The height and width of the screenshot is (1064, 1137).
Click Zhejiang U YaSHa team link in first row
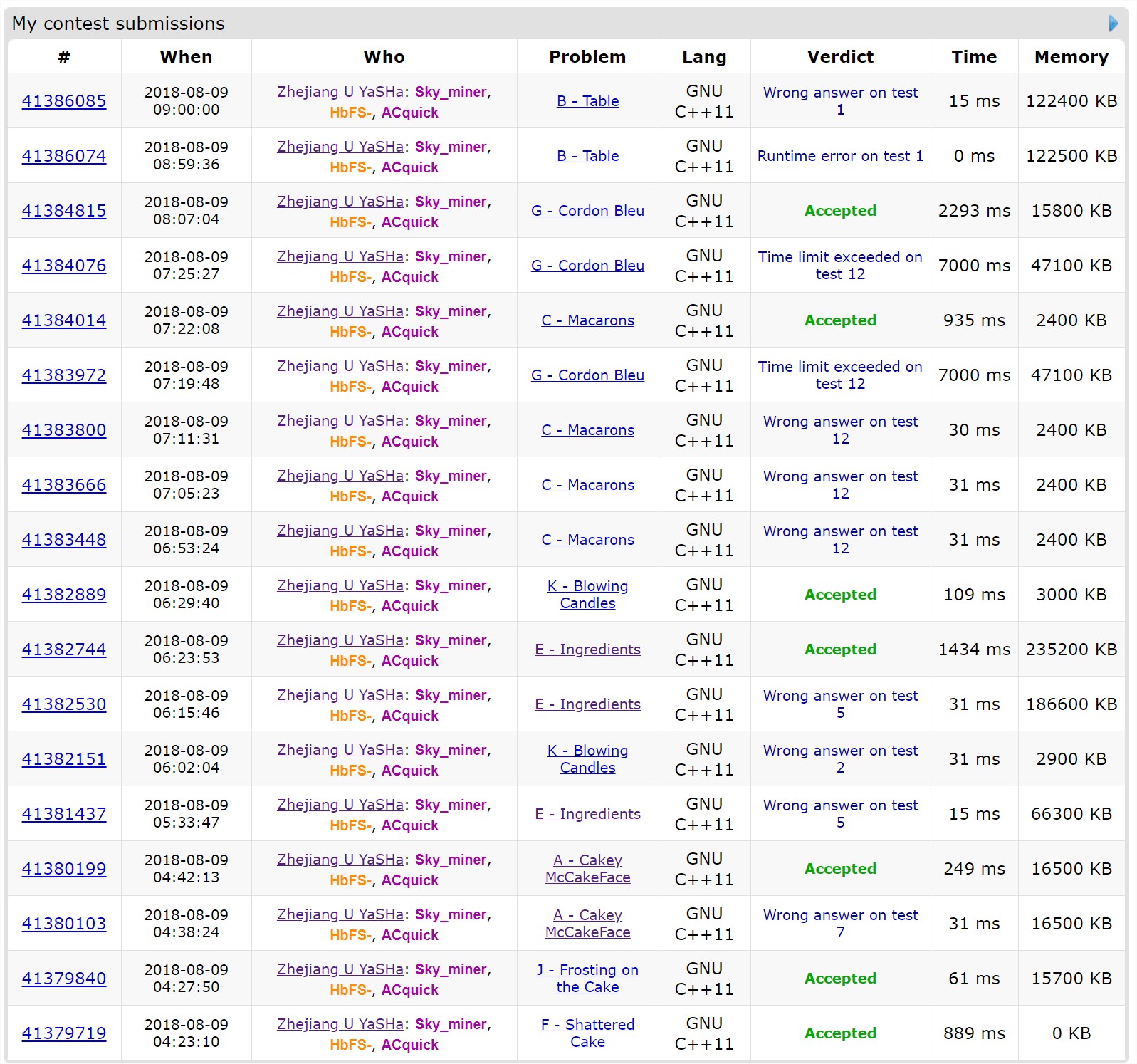(x=340, y=92)
